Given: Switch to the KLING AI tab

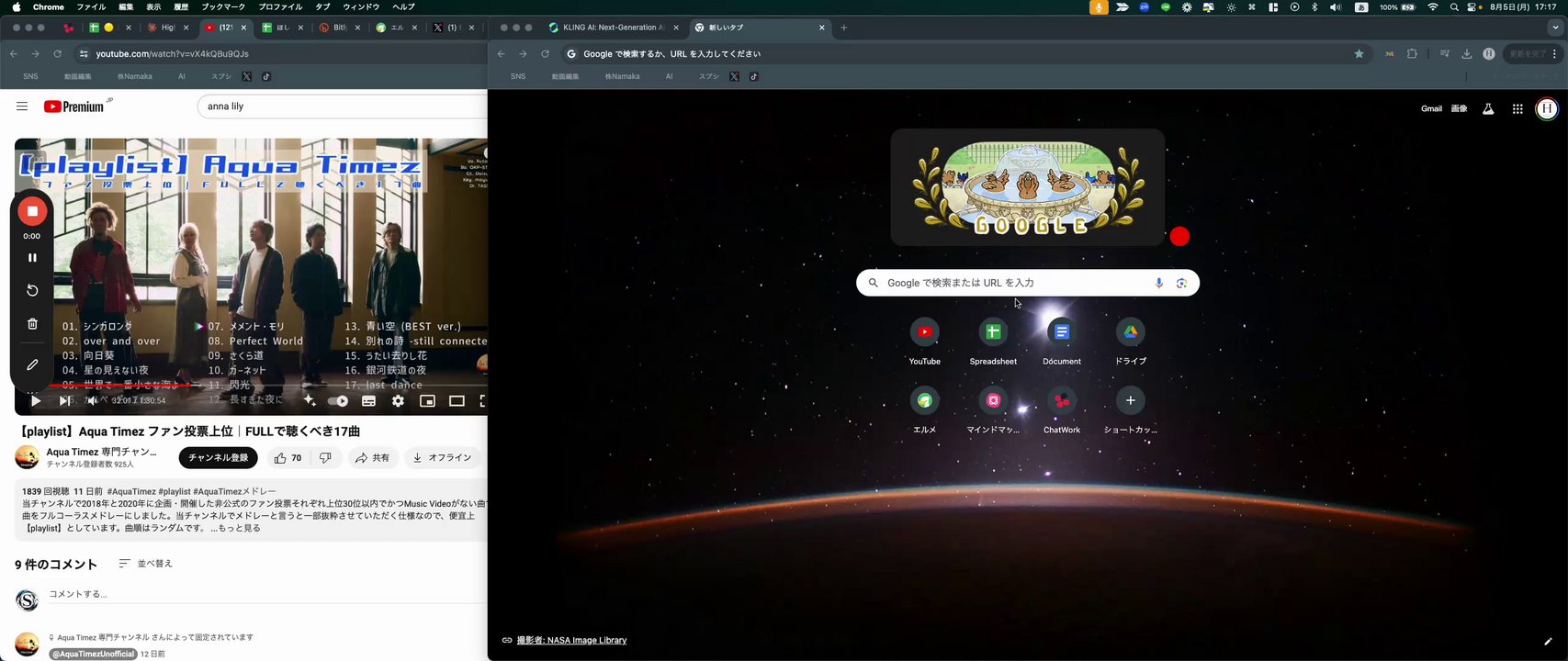Looking at the screenshot, I should click(613, 28).
